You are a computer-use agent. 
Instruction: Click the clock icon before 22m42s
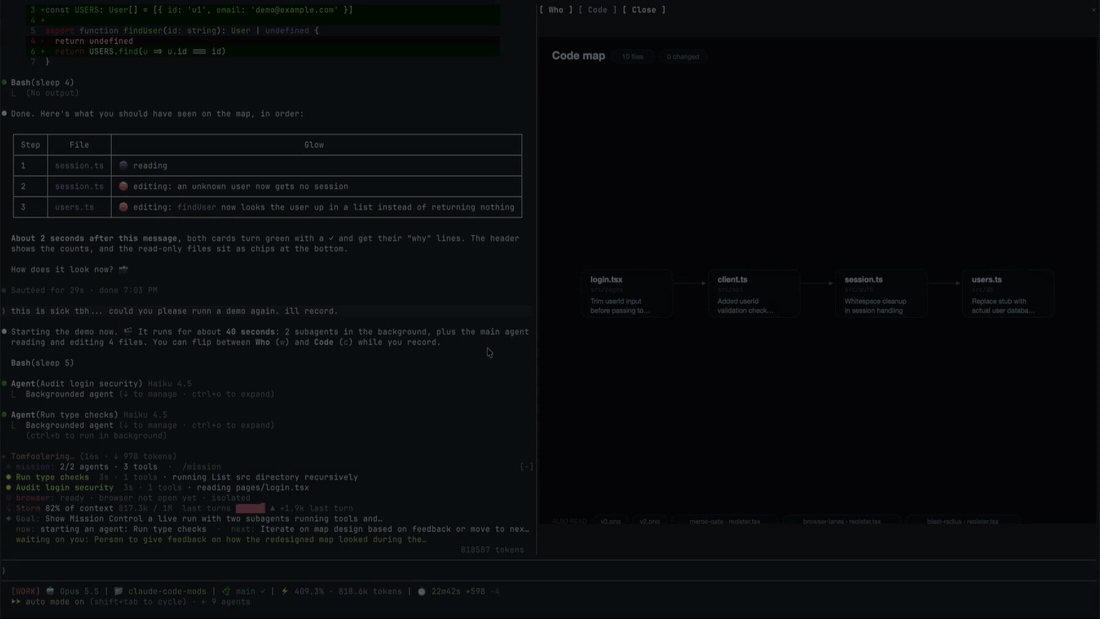[x=422, y=592]
